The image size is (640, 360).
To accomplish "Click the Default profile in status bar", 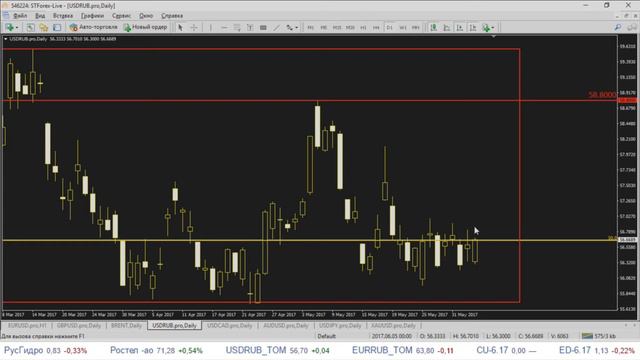I will (327, 336).
